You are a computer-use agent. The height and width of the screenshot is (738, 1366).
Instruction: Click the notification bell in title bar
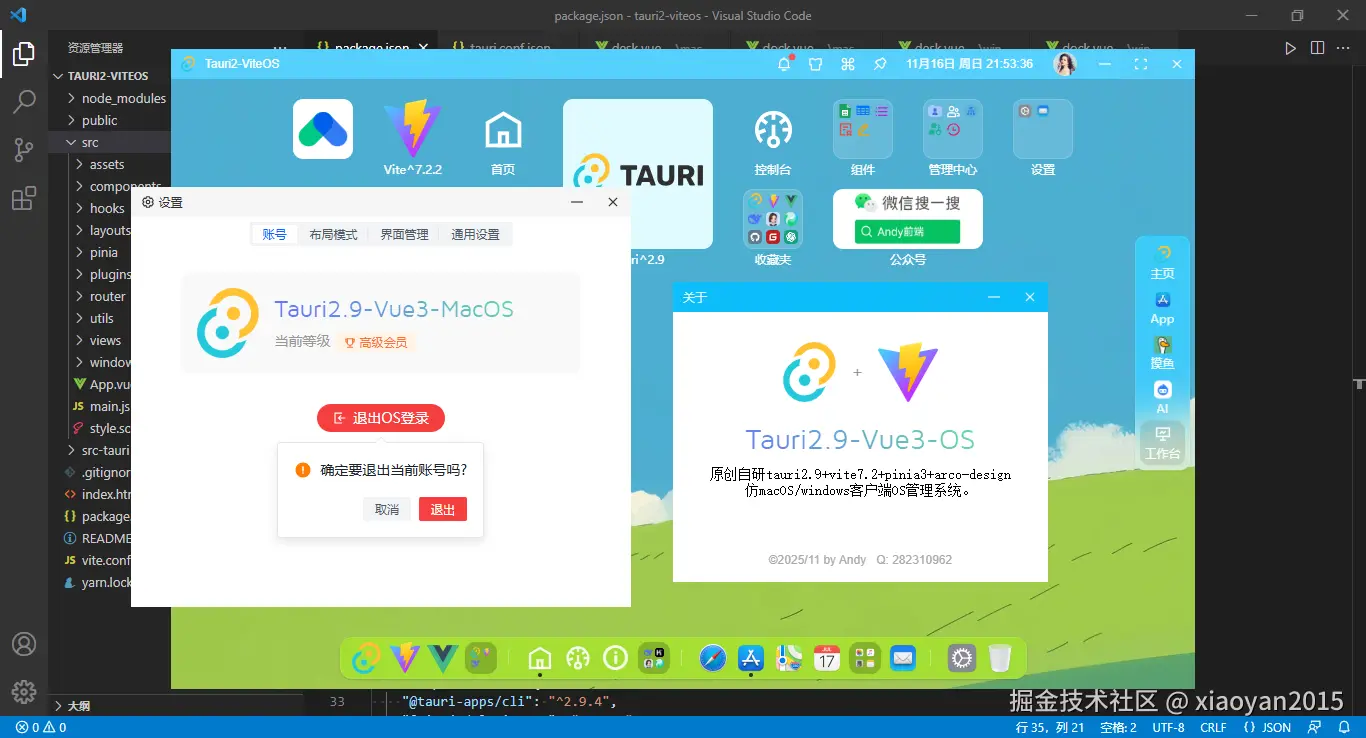pos(784,63)
